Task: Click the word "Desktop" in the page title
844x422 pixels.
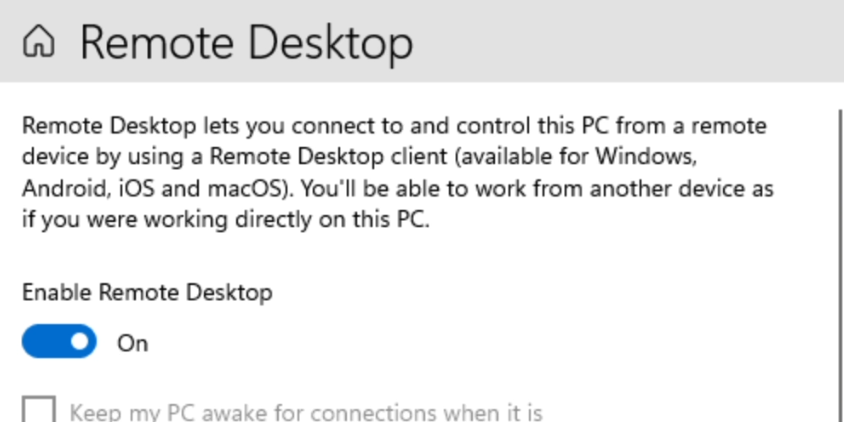Action: pos(330,44)
